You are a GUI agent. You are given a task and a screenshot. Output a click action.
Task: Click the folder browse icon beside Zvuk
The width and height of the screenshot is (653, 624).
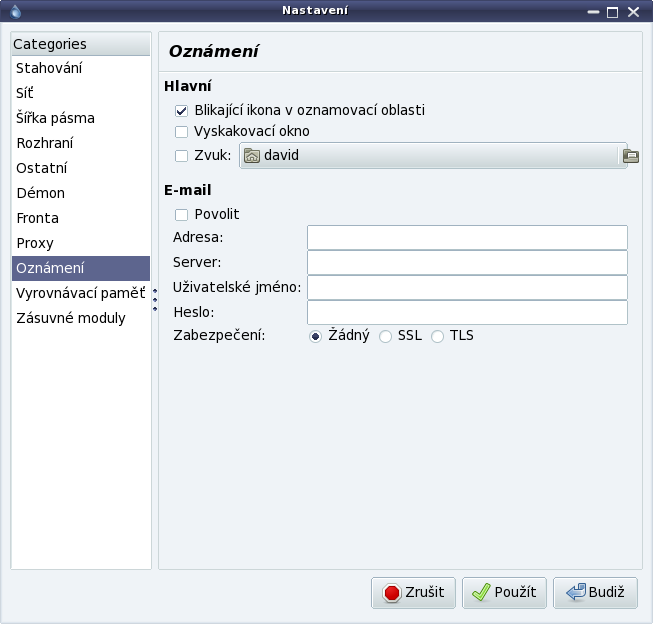[x=631, y=156]
